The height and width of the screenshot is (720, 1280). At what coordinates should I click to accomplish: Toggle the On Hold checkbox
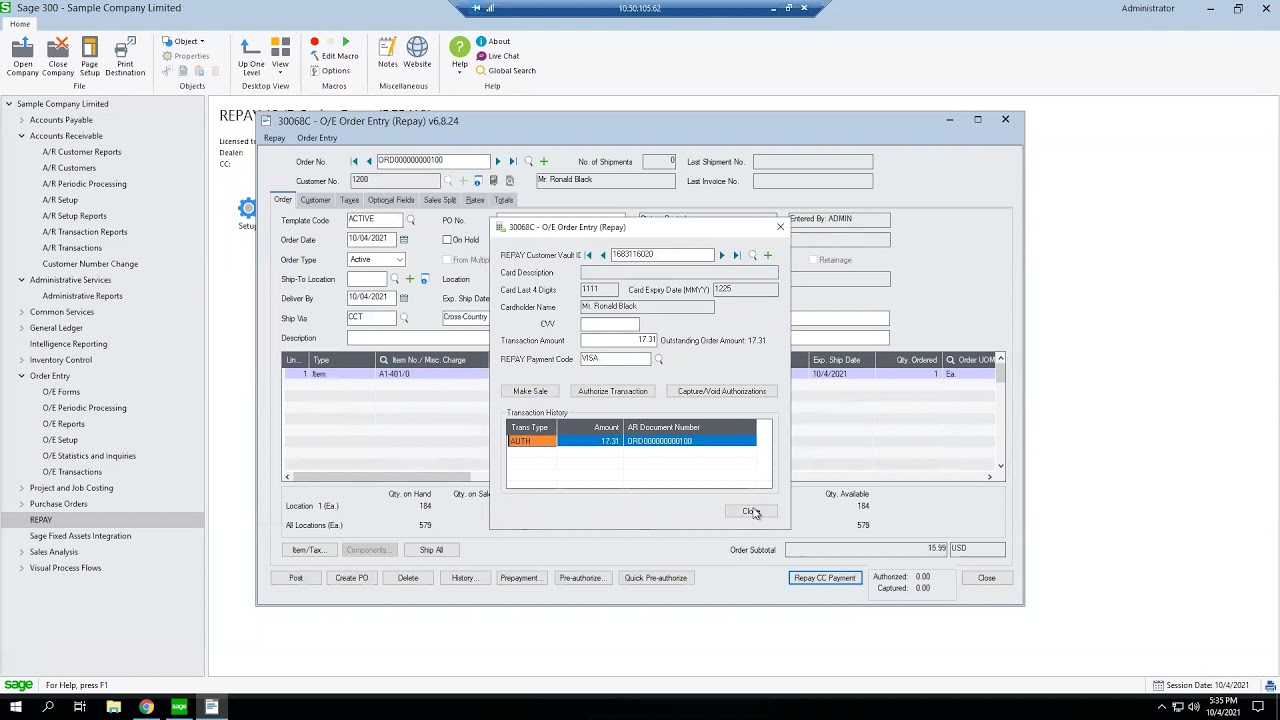point(447,240)
